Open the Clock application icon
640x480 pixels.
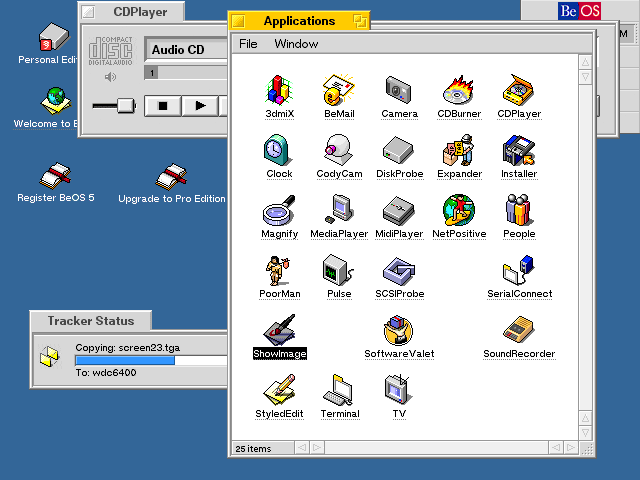(x=277, y=150)
